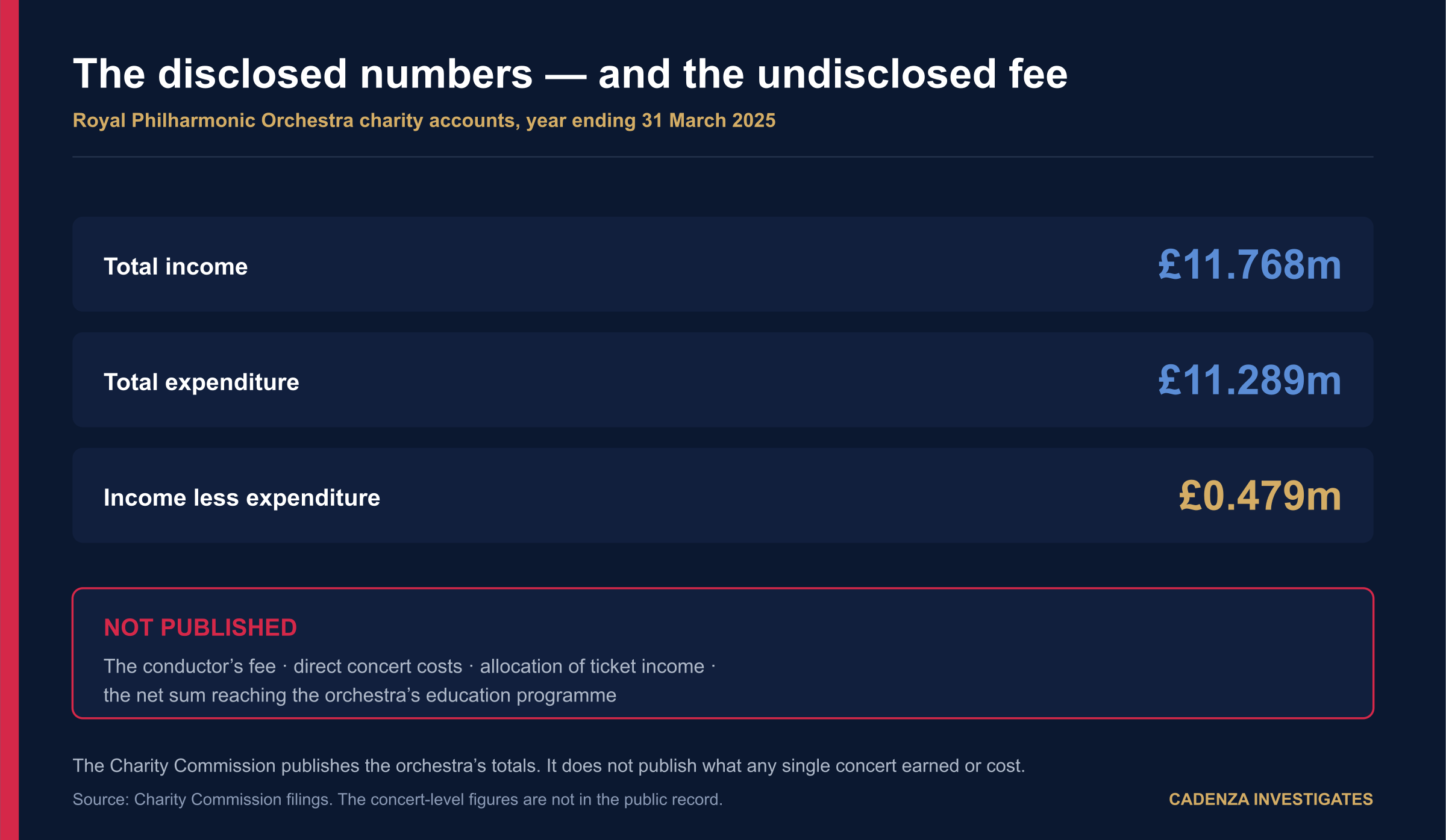Select the £11.289m expenditure figure
This screenshot has width=1446, height=840.
pos(1250,381)
